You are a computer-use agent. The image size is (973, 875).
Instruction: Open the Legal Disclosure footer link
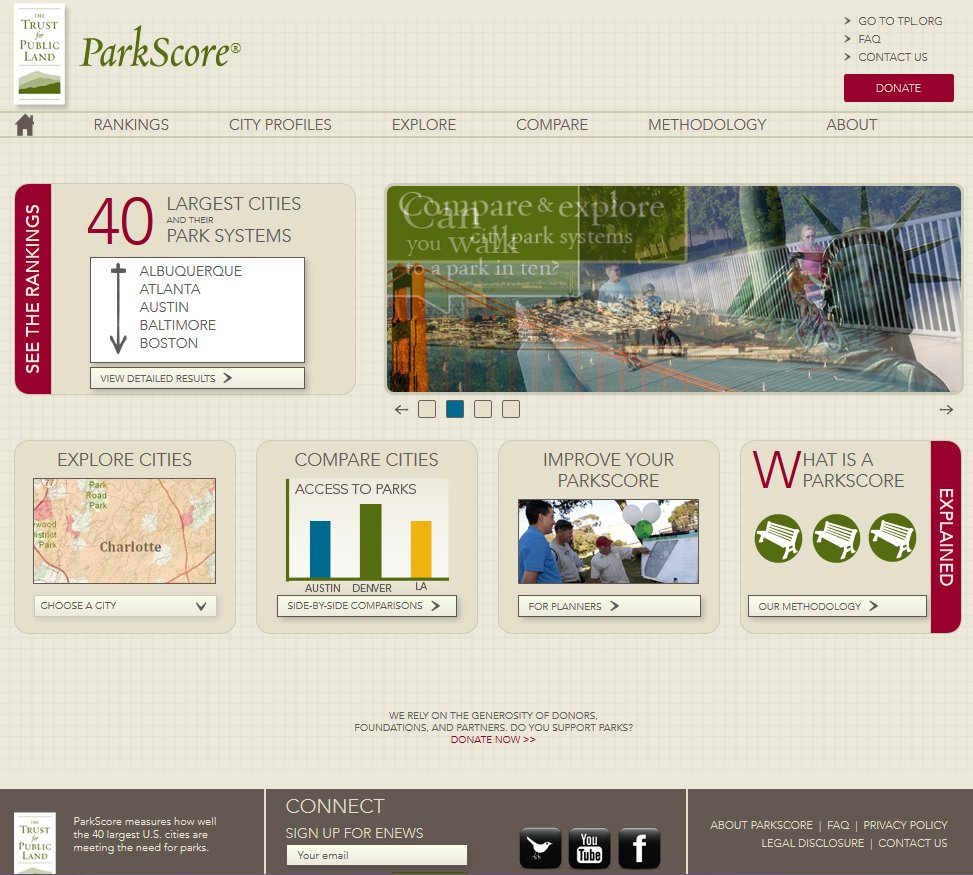[x=813, y=843]
